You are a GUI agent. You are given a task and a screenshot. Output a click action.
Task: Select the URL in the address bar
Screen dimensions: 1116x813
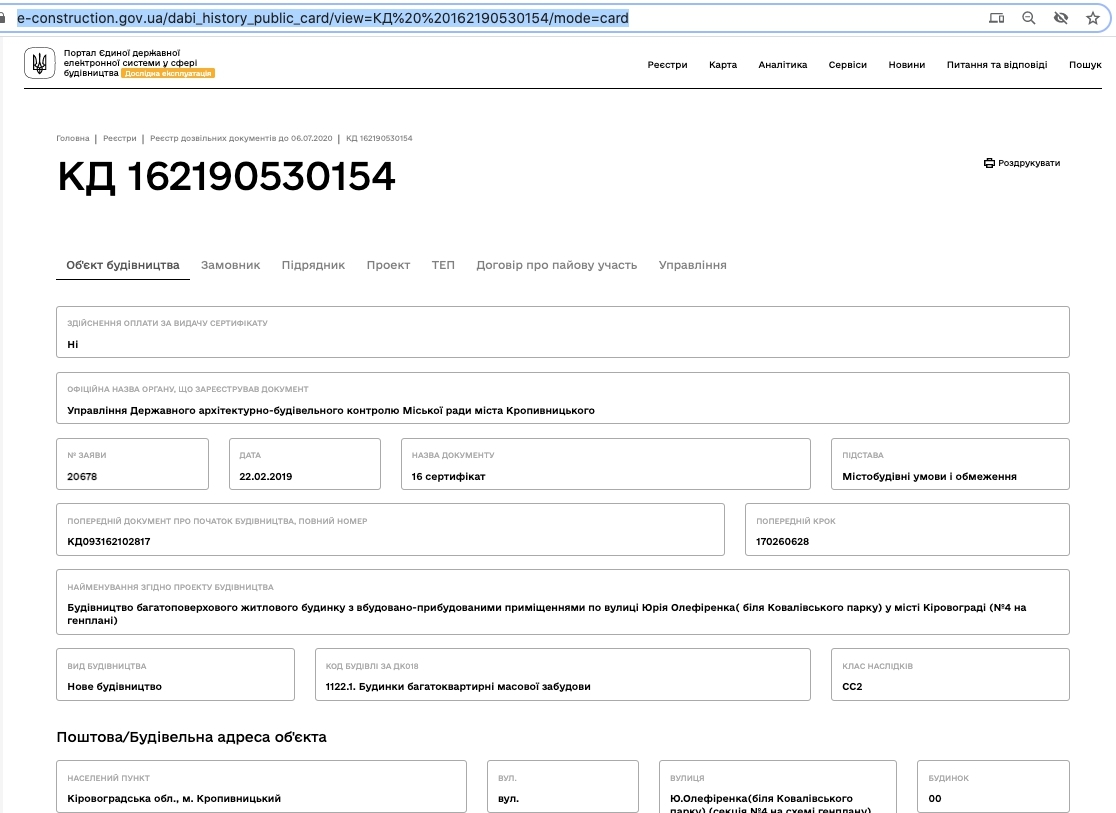pos(322,18)
